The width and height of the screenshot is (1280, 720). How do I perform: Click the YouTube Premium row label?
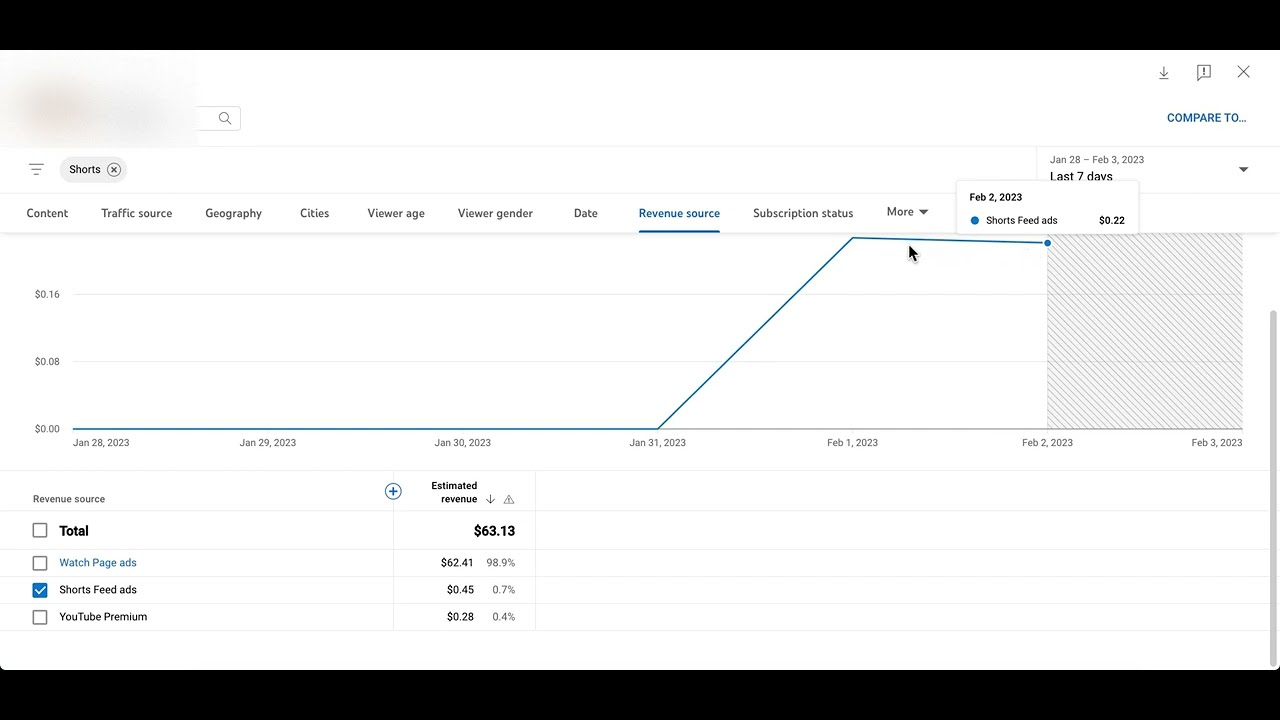point(103,617)
